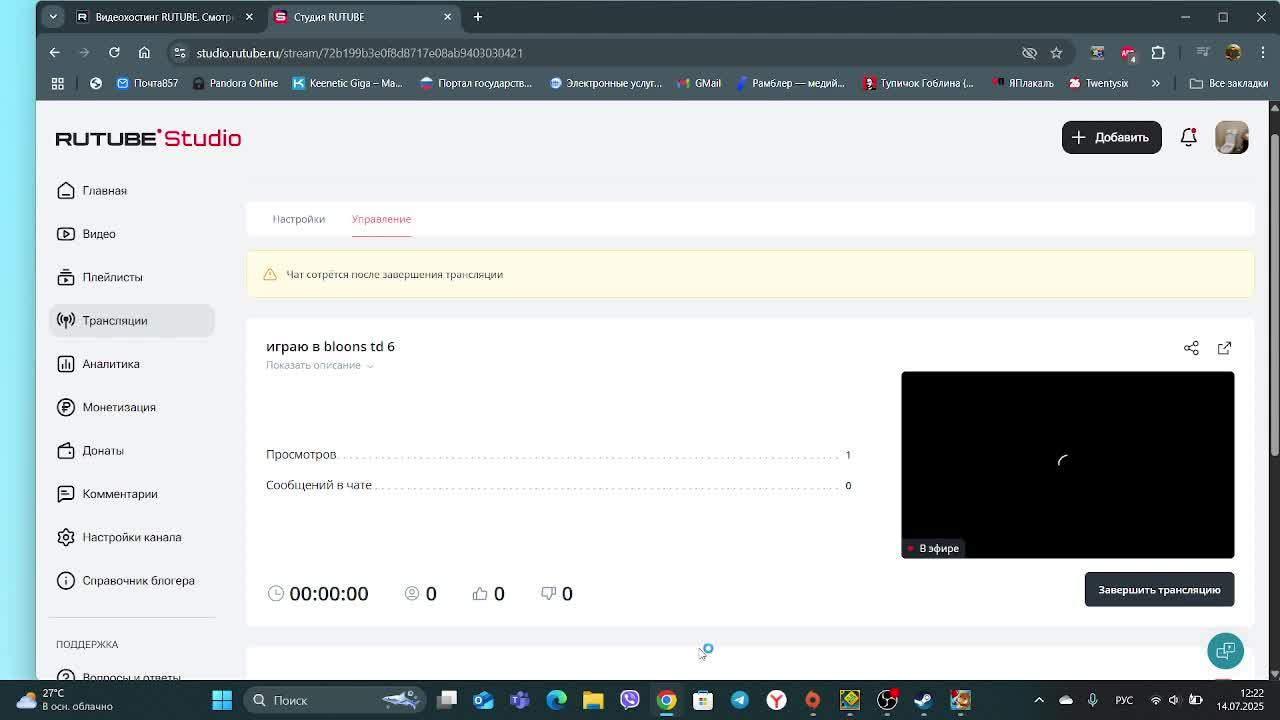Open the tab search dropdown arrow

coord(53,17)
